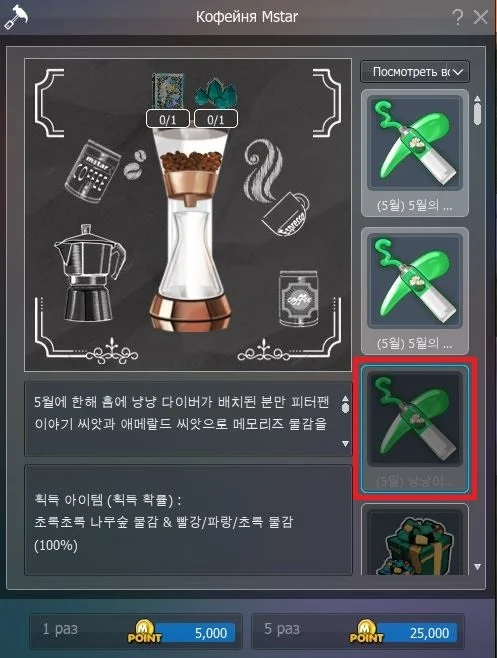The height and width of the screenshot is (658, 497).
Task: Click the emerald seeds ingredient icon
Action: click(215, 93)
